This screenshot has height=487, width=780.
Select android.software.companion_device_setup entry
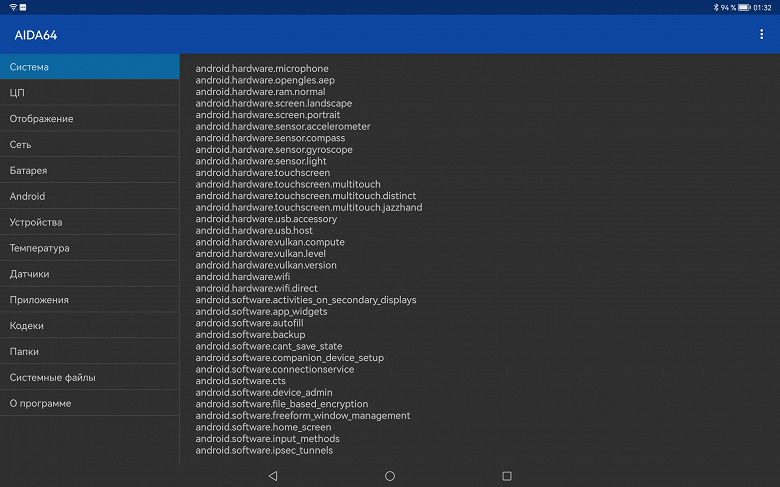tap(290, 358)
